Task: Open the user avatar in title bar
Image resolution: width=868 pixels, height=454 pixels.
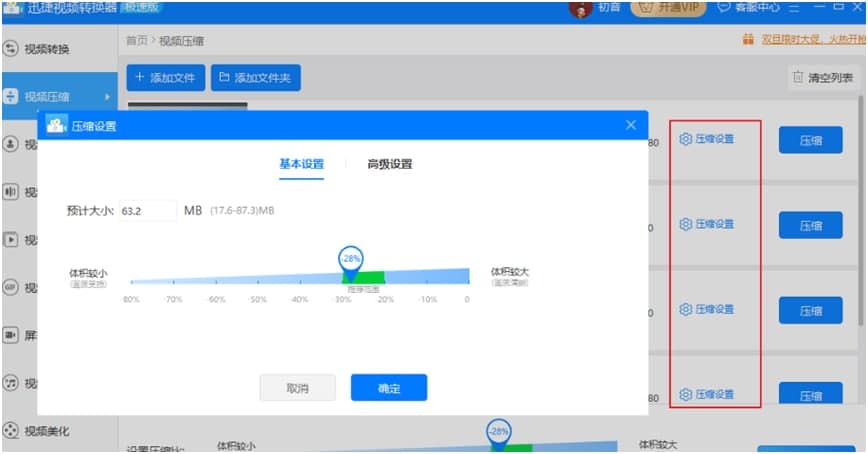Action: pyautogui.click(x=580, y=8)
